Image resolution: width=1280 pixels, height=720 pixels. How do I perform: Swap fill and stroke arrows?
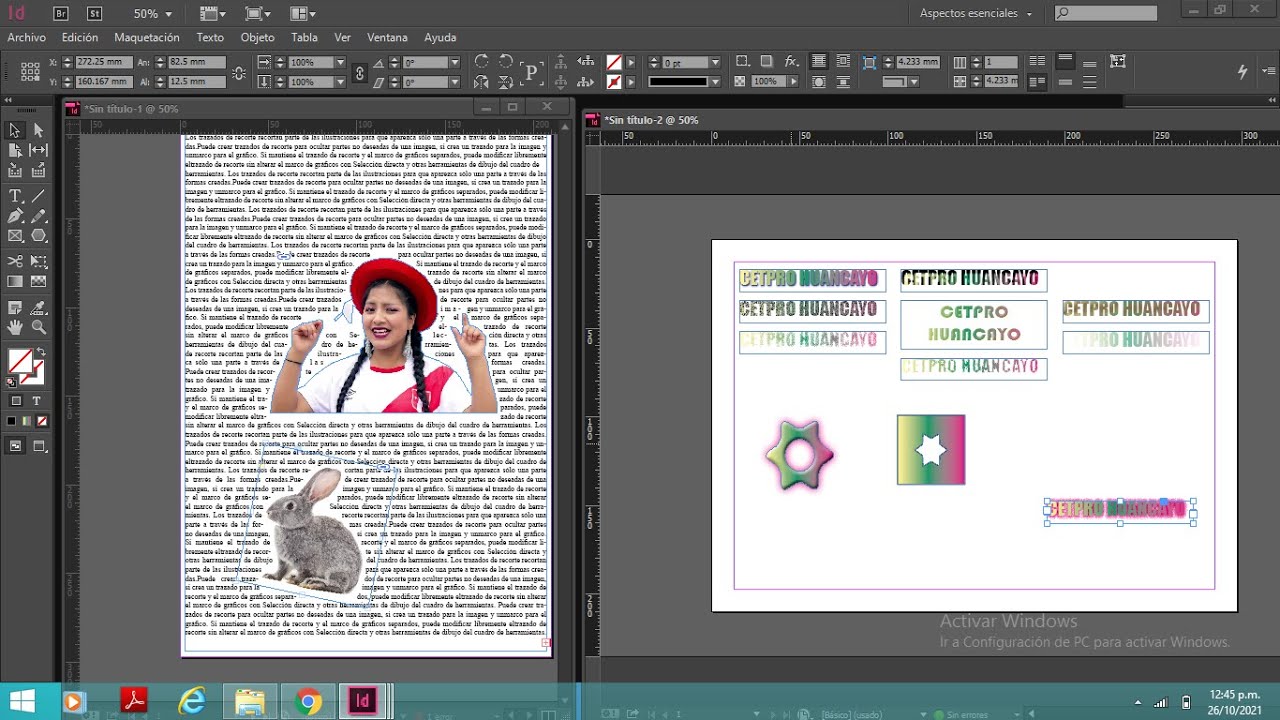pyautogui.click(x=40, y=352)
